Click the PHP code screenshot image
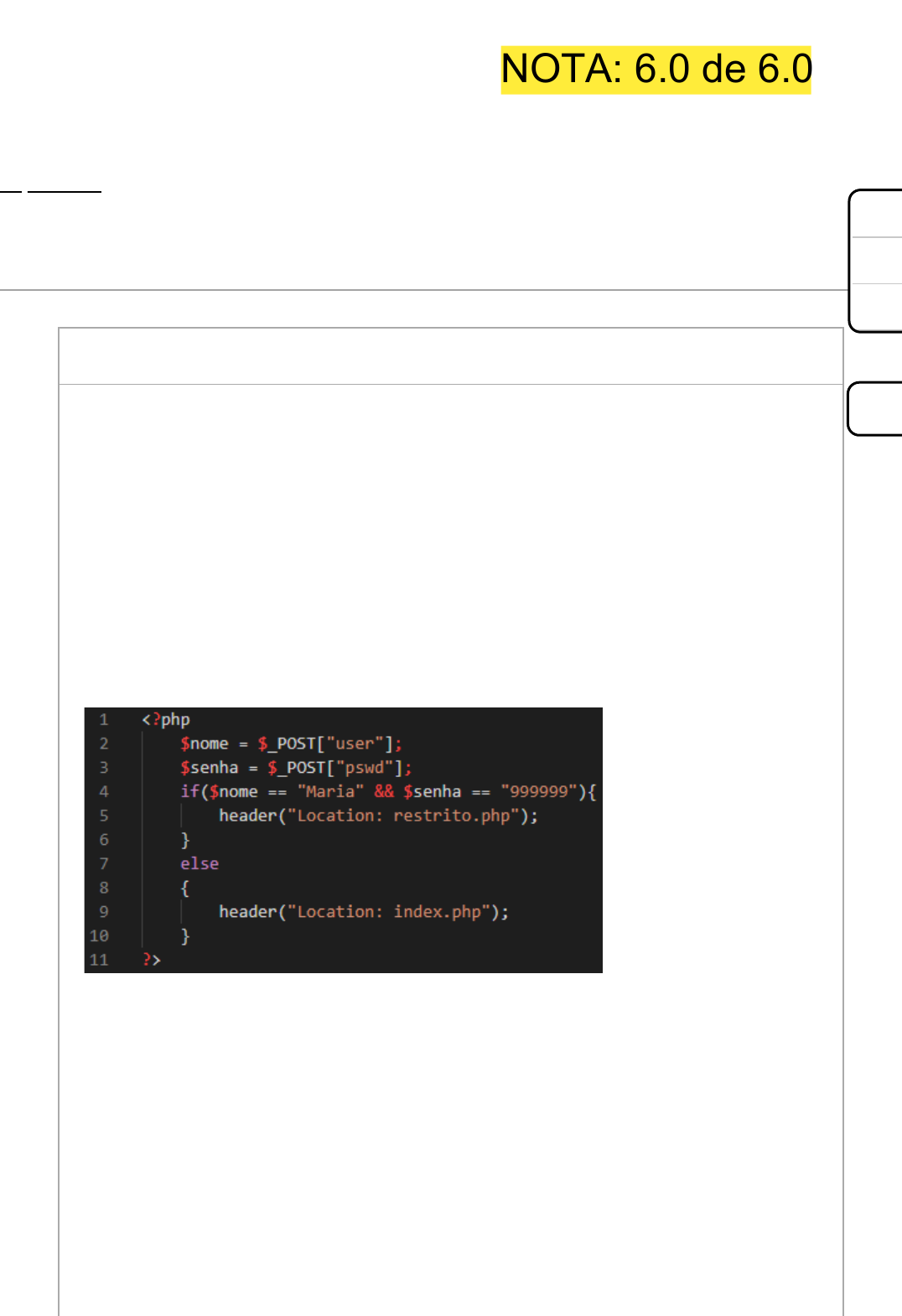The height and width of the screenshot is (1316, 902). pyautogui.click(x=343, y=840)
